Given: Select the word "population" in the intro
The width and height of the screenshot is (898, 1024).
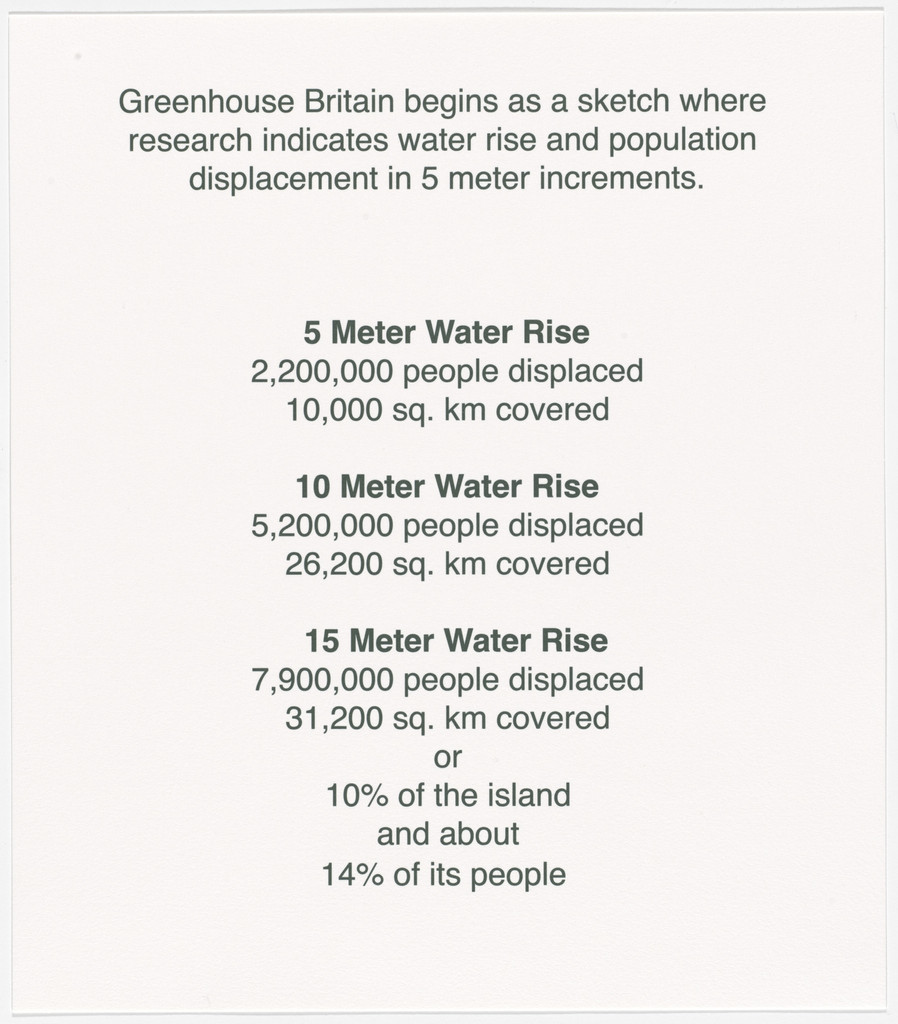Looking at the screenshot, I should pos(683,141).
